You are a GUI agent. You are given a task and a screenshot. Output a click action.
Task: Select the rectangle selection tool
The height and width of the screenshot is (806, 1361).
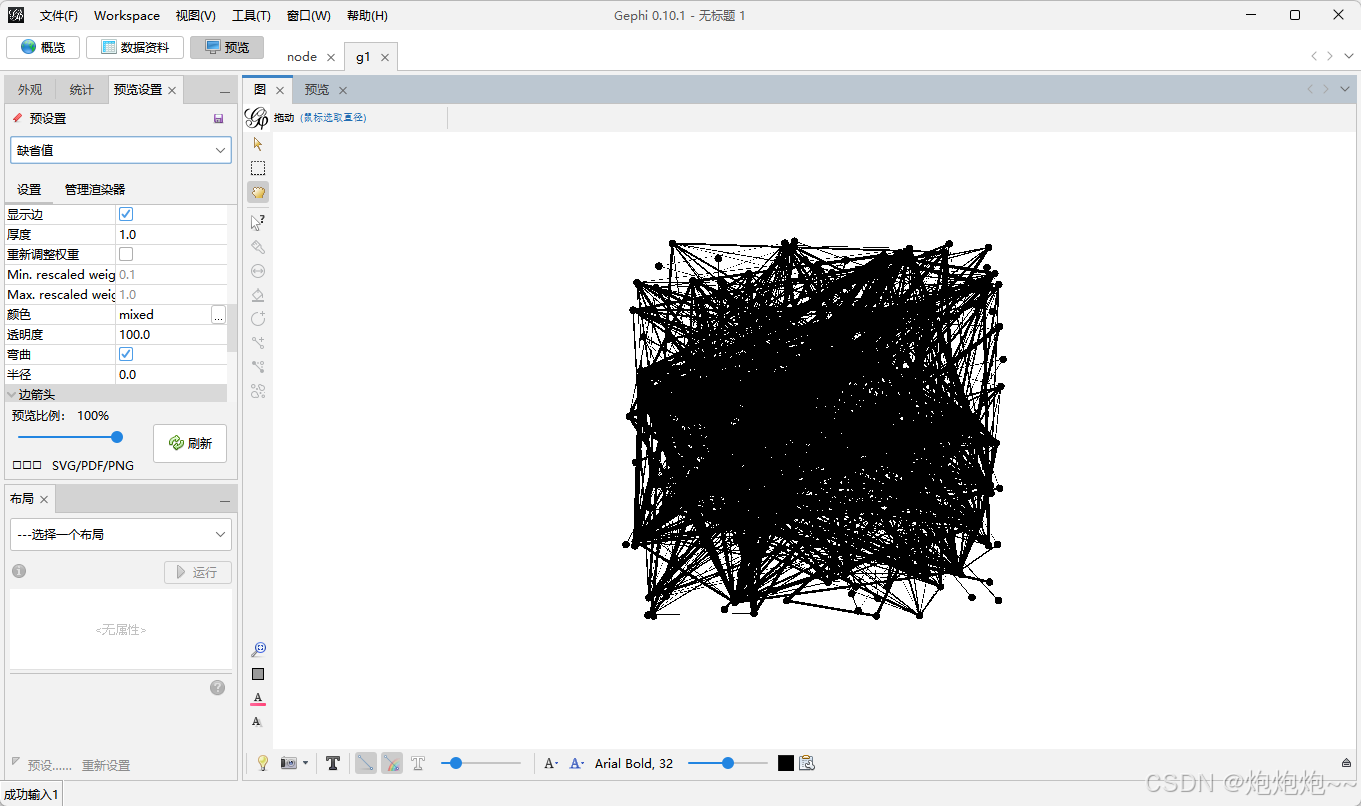258,168
